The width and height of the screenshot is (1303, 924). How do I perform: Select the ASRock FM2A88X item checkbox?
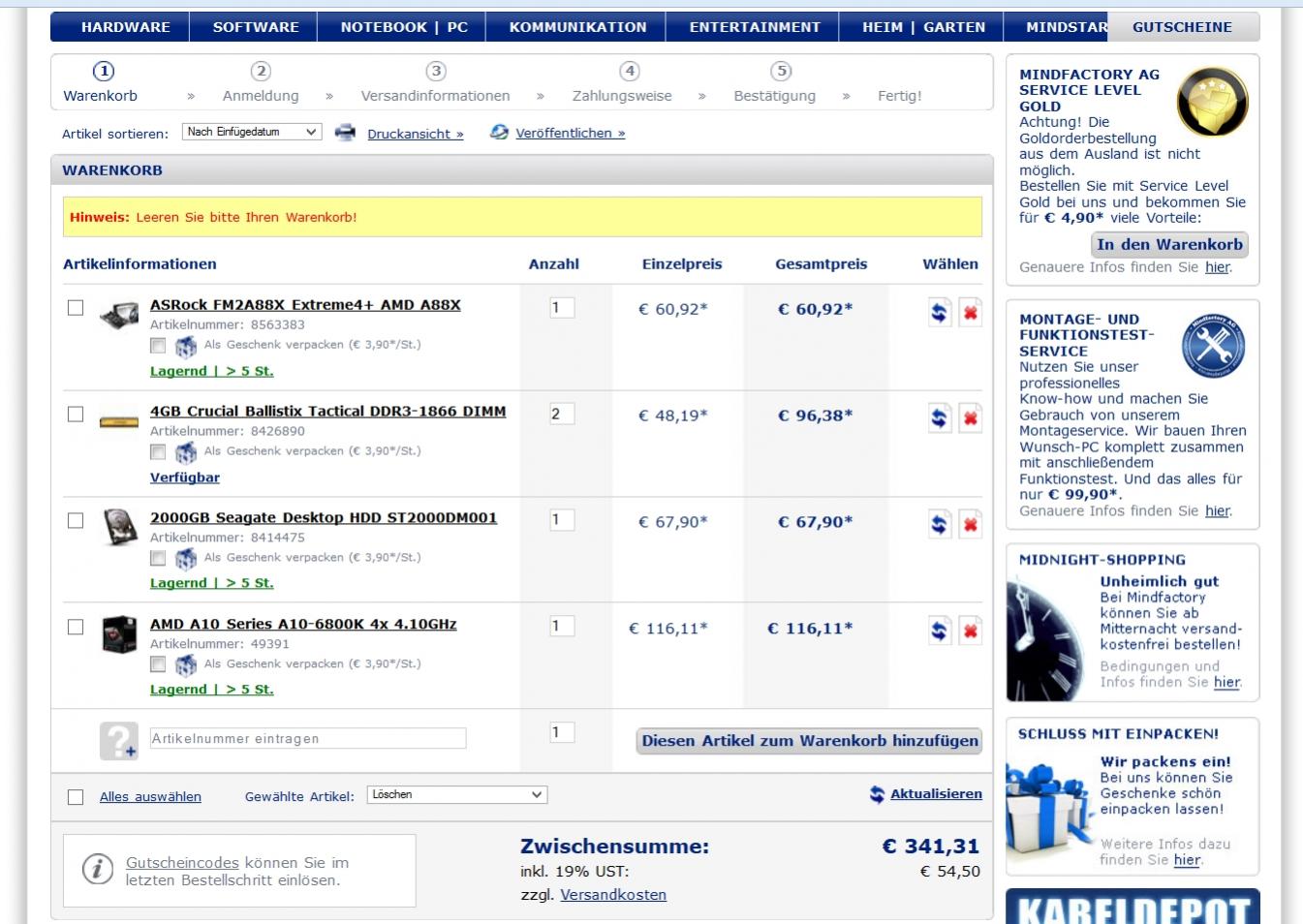click(x=76, y=308)
